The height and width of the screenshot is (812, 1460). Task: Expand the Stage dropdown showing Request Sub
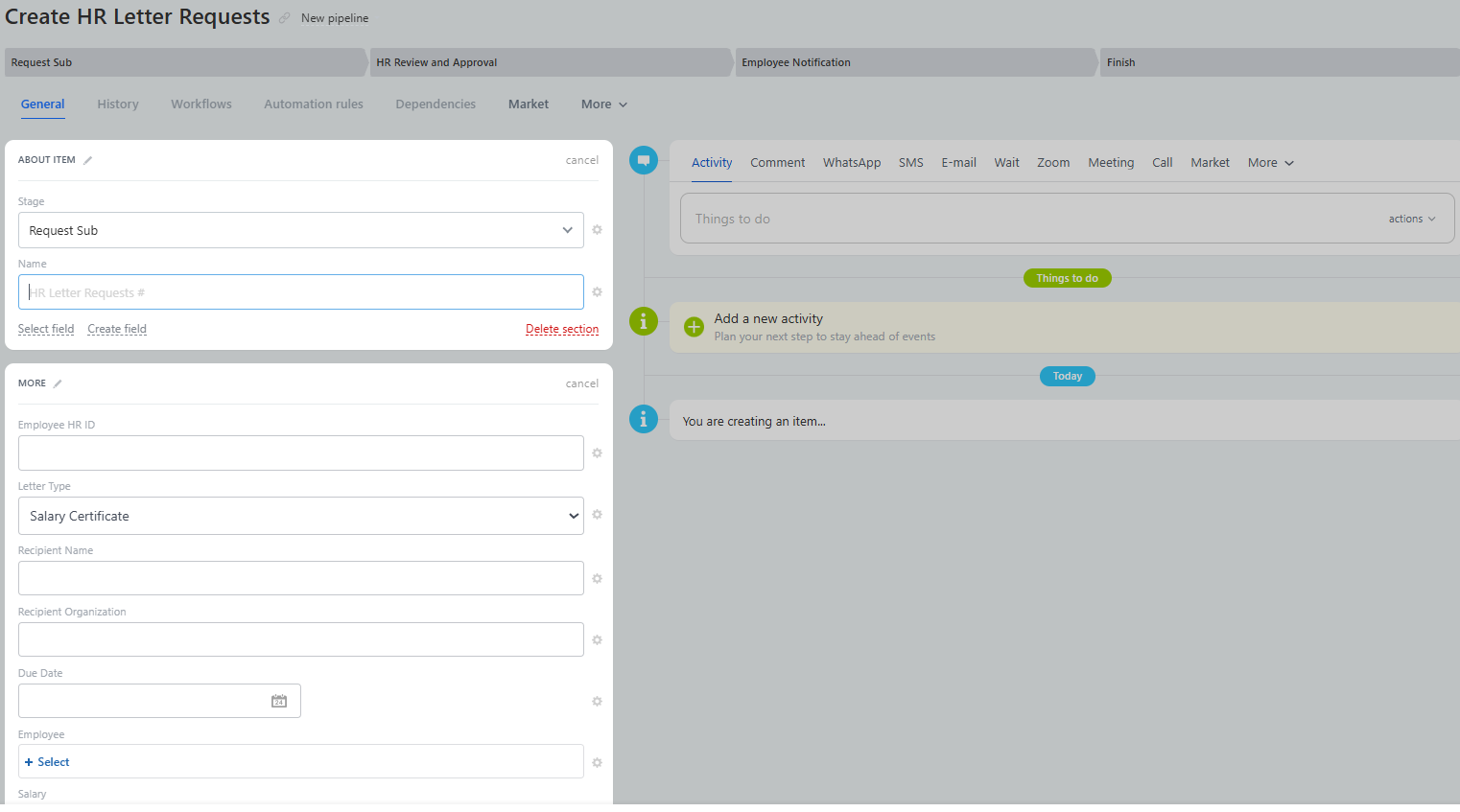tap(300, 230)
